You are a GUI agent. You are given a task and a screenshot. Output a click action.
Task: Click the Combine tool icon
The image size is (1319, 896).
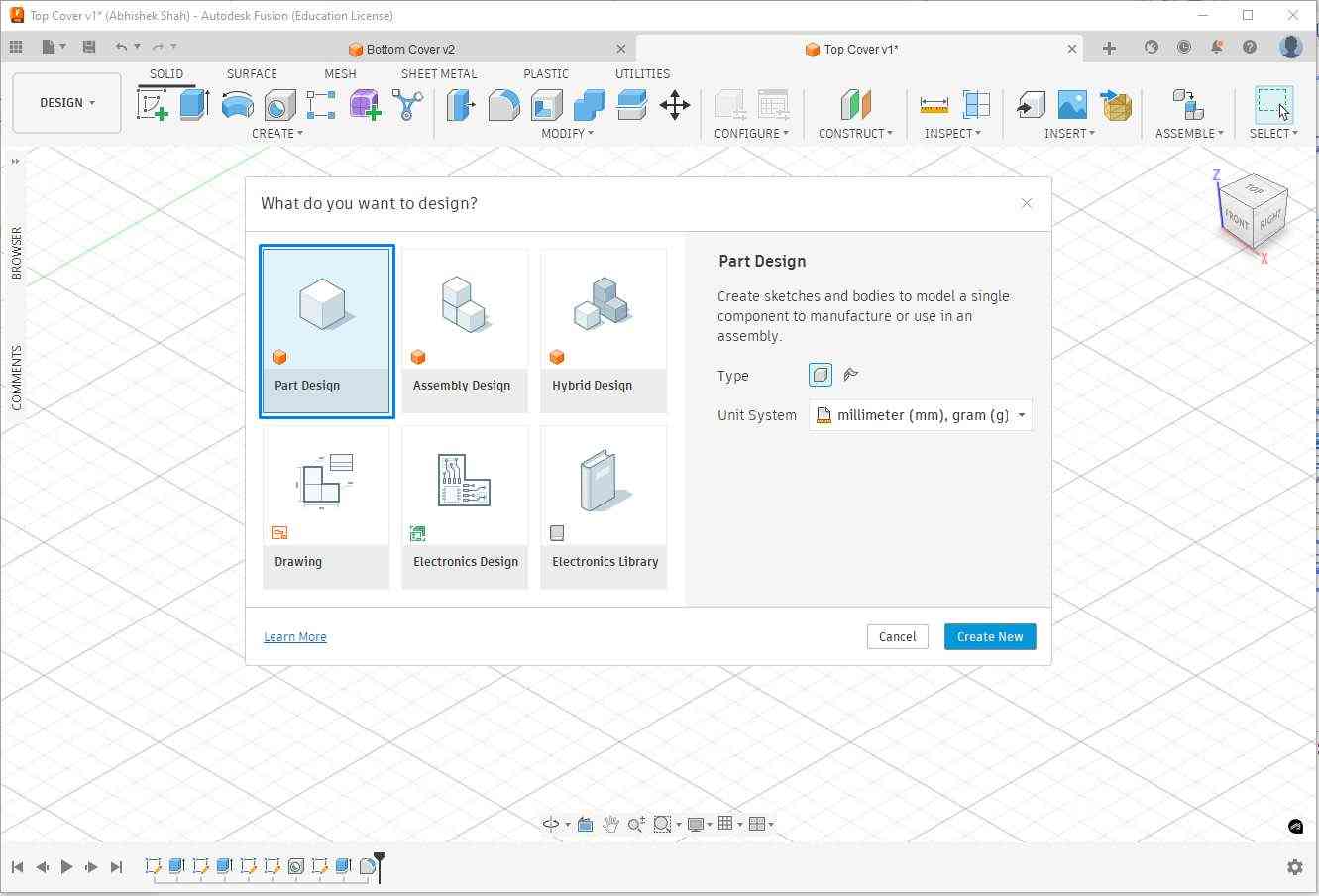589,104
